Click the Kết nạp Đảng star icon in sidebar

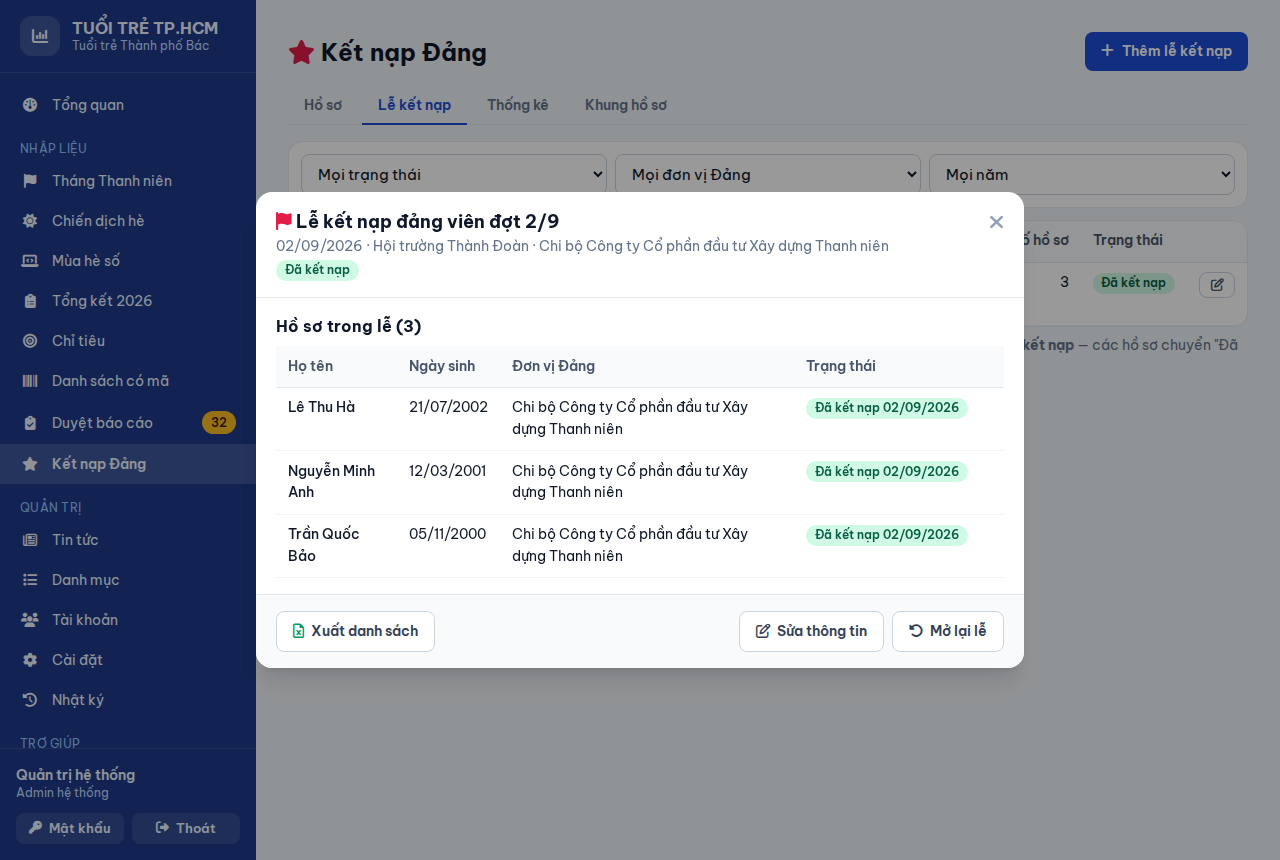pos(30,464)
